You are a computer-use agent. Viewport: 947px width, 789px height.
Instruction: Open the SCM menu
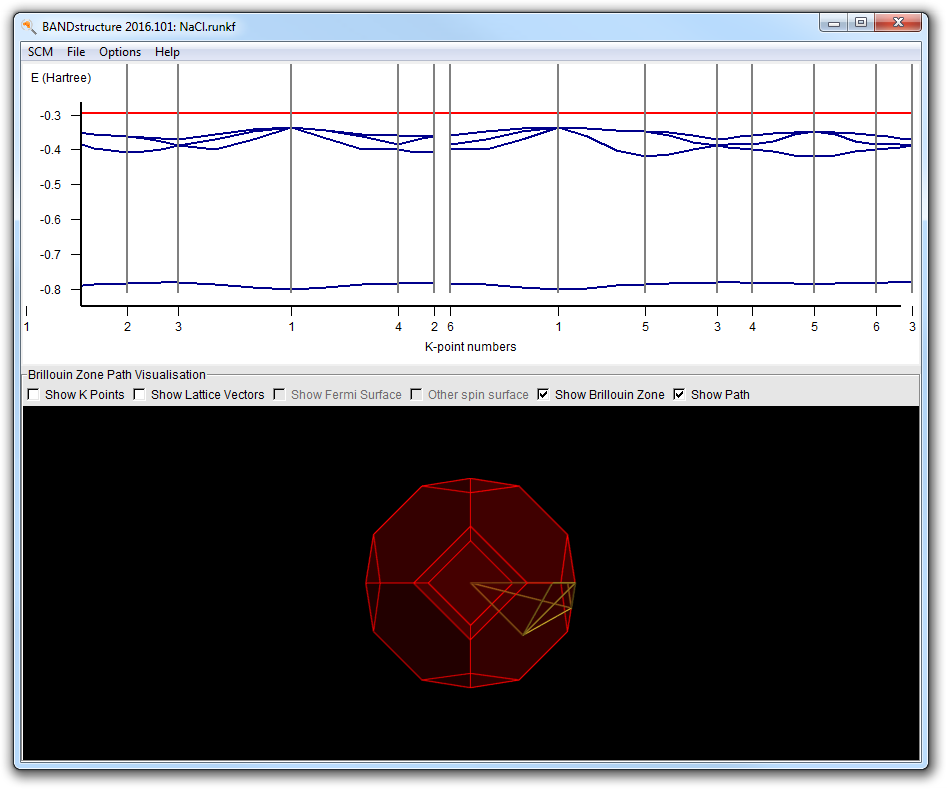click(40, 52)
